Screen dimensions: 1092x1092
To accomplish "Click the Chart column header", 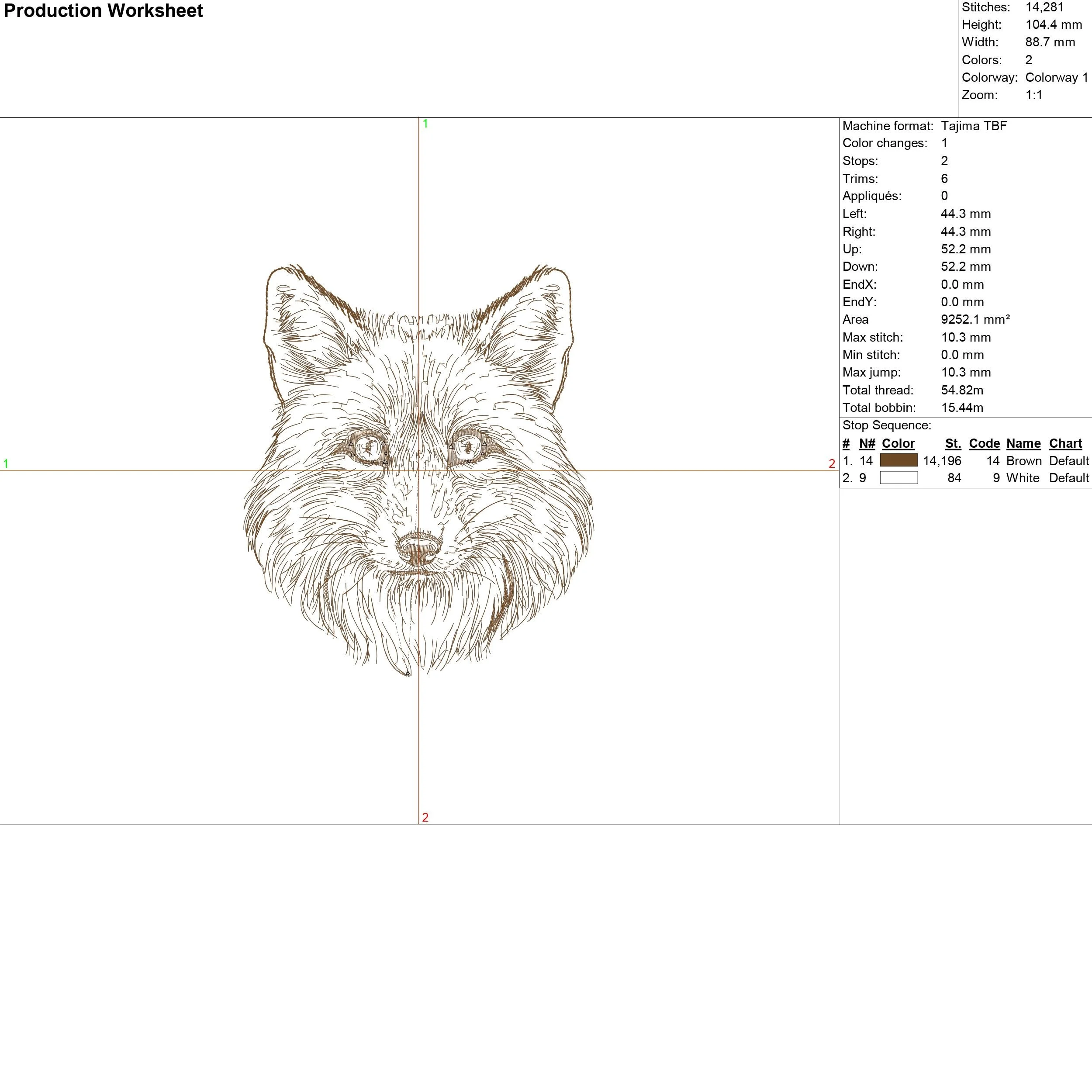I will [x=1065, y=444].
